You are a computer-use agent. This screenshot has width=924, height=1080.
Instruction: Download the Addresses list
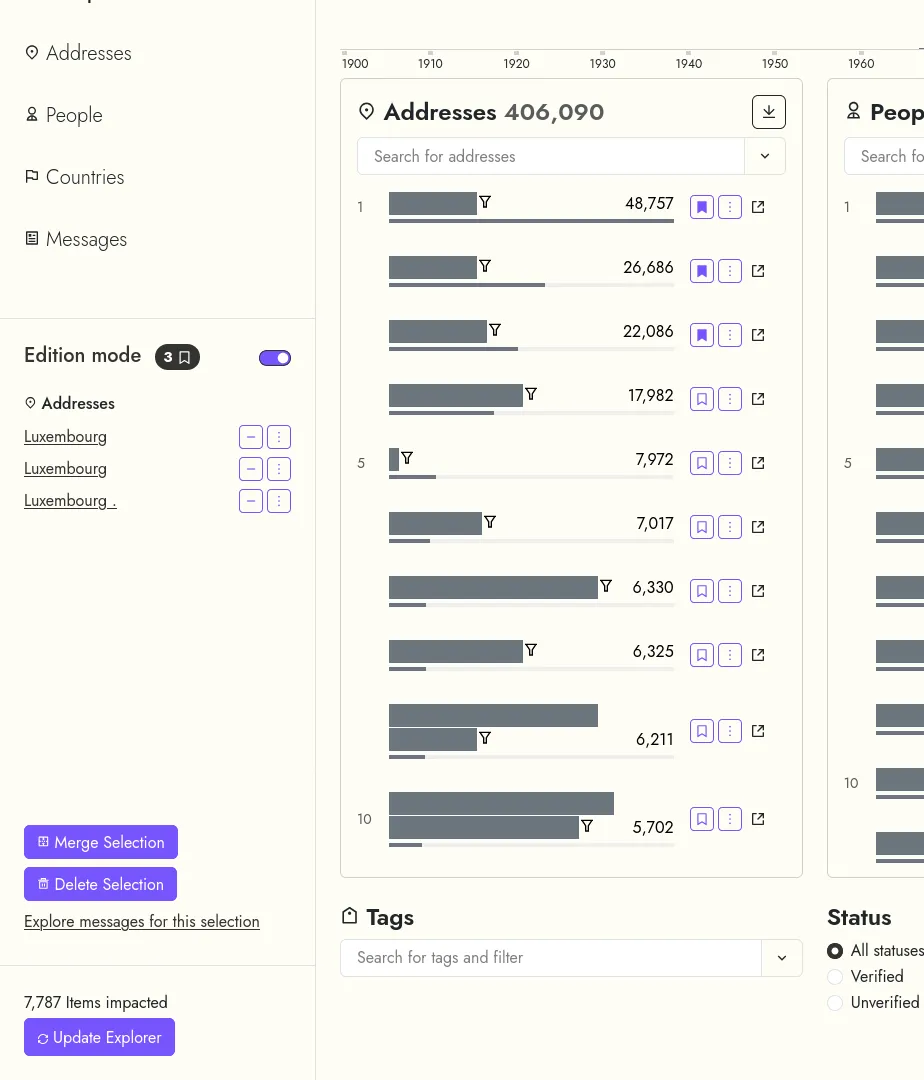(768, 112)
